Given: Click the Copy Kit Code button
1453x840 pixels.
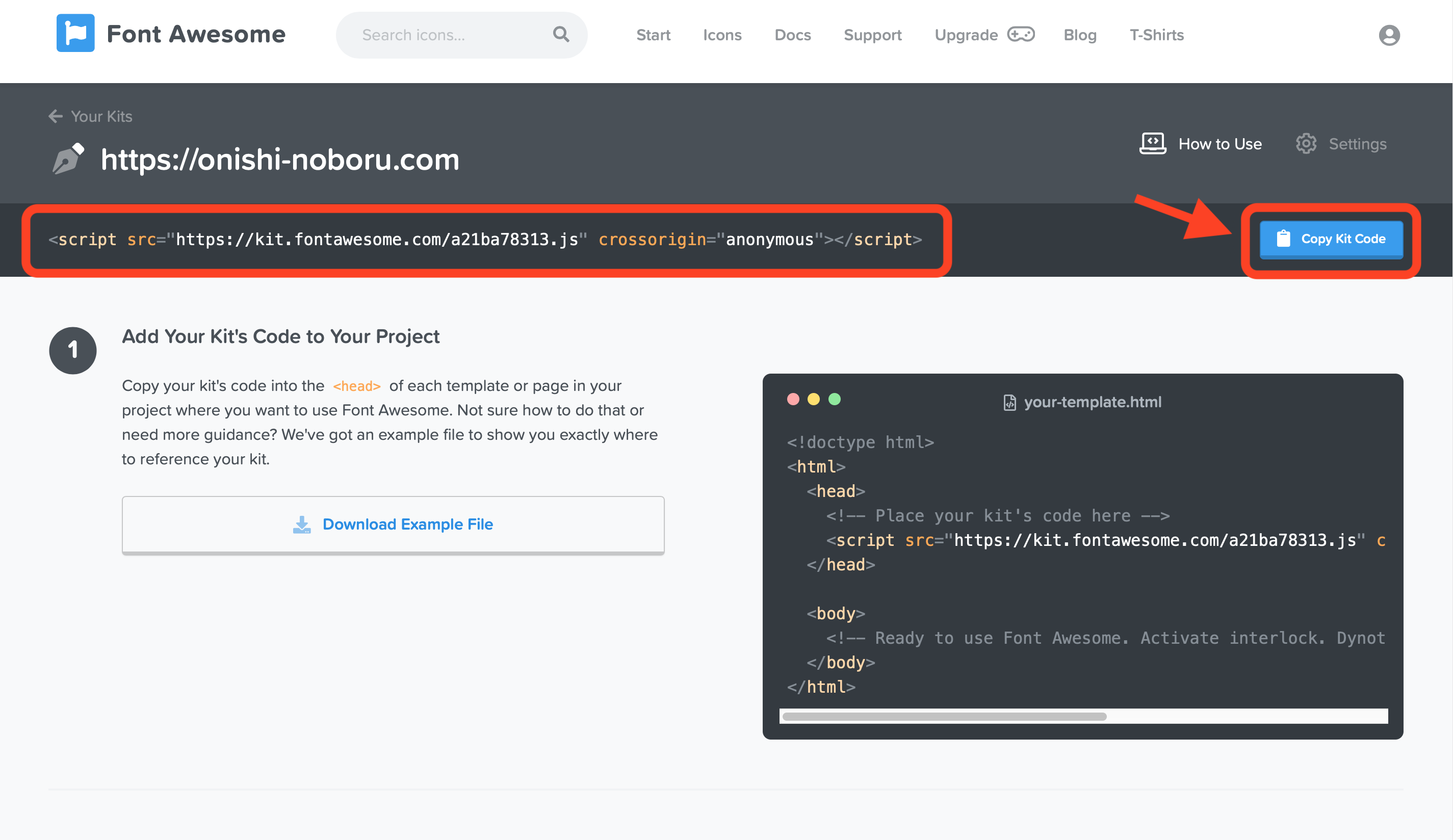Looking at the screenshot, I should click(1331, 239).
